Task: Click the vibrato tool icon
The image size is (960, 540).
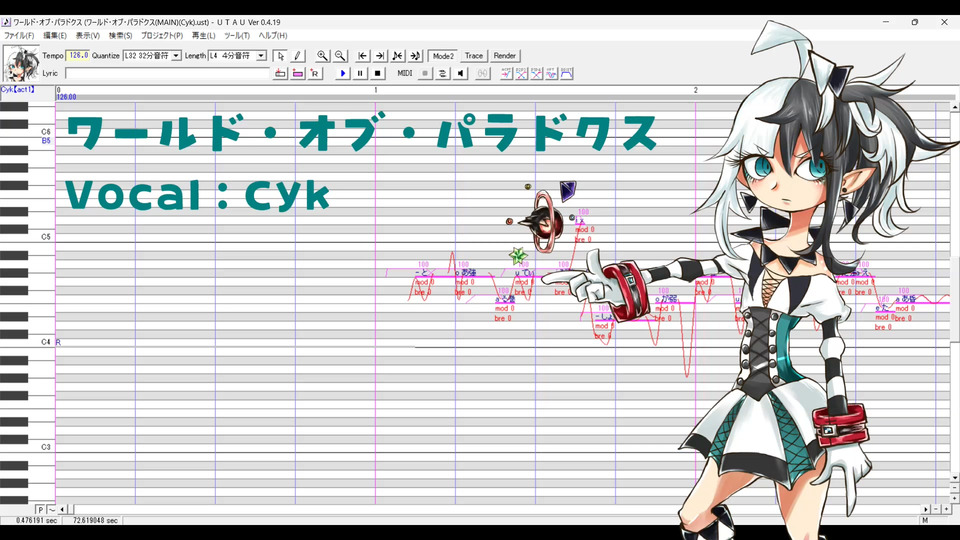Action: (x=552, y=73)
